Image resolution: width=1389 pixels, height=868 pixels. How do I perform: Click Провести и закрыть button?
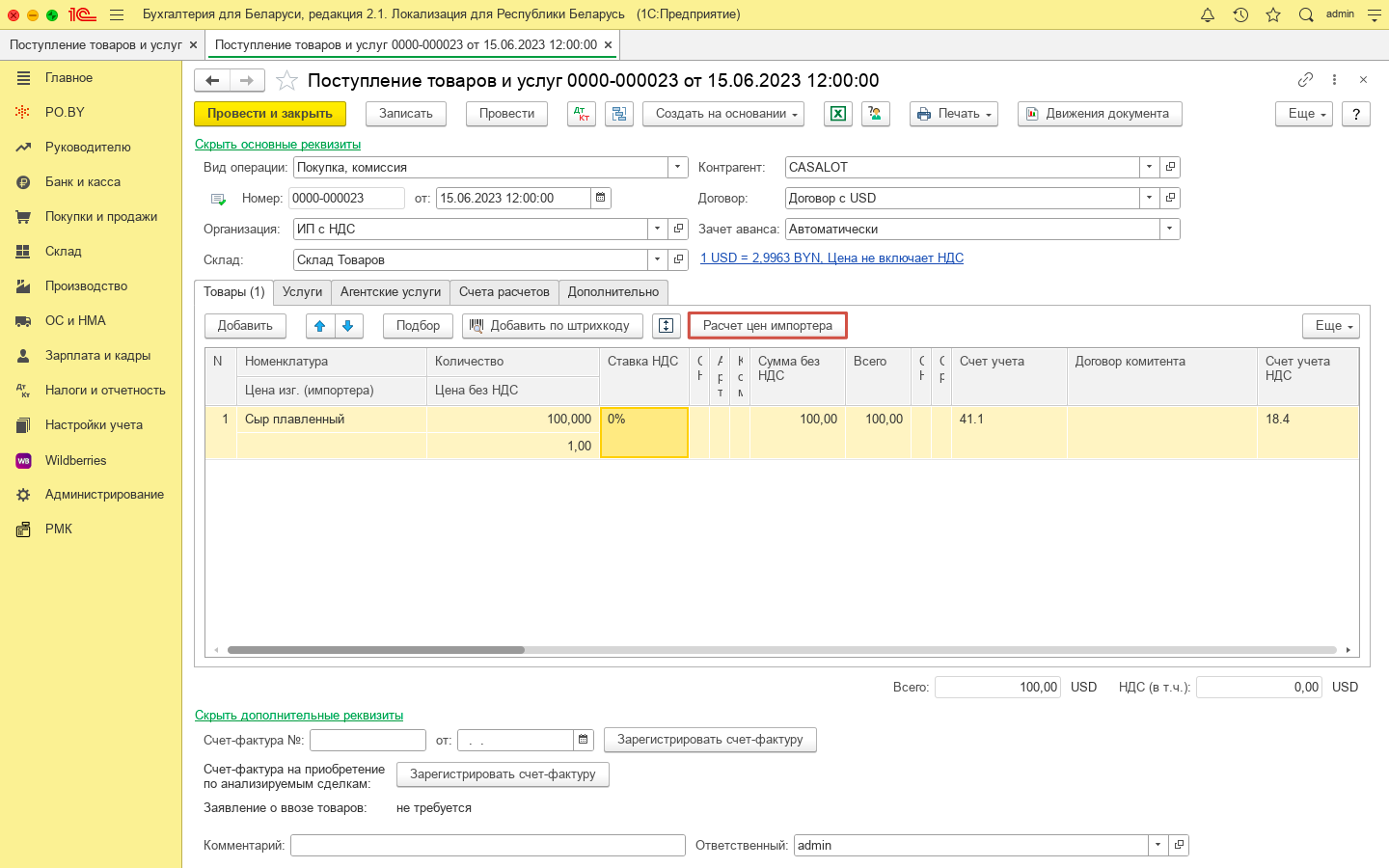tap(270, 114)
